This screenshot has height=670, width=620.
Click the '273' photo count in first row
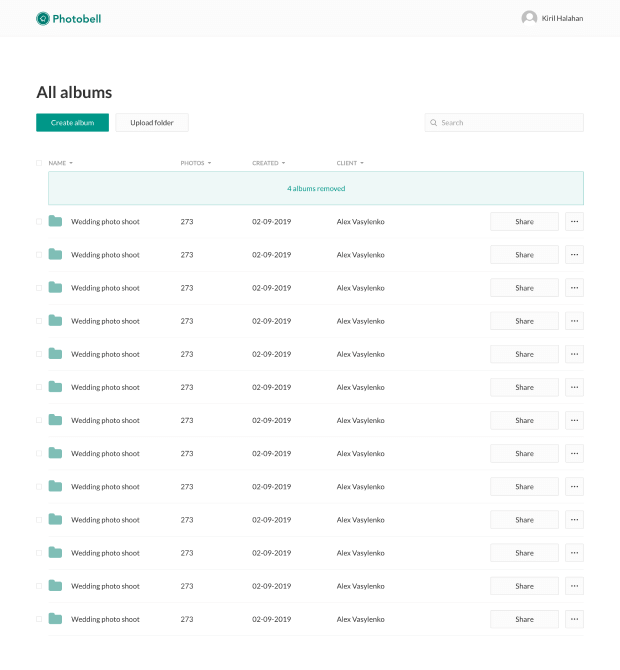tap(187, 221)
